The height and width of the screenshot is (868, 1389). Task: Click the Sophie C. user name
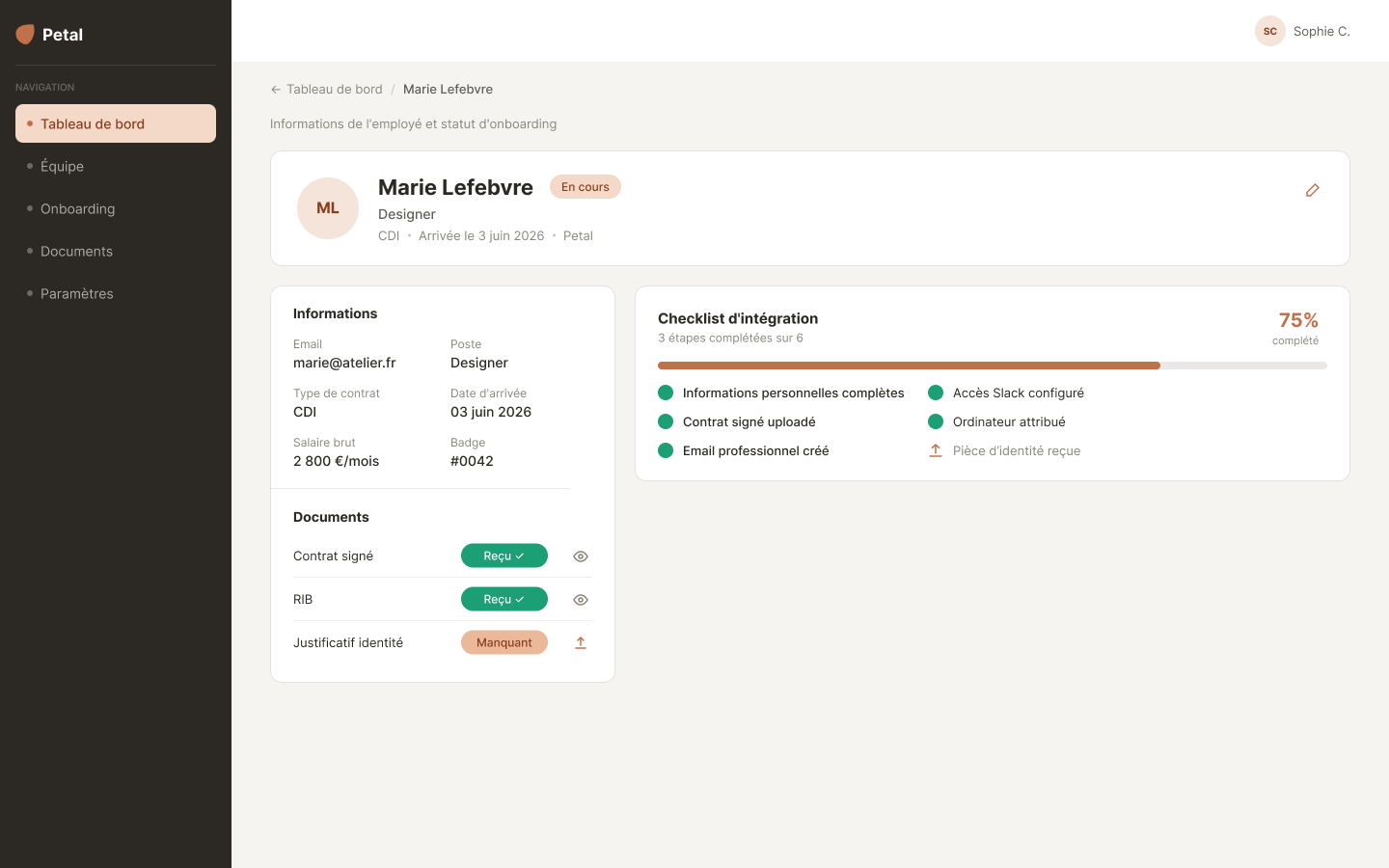(x=1321, y=32)
